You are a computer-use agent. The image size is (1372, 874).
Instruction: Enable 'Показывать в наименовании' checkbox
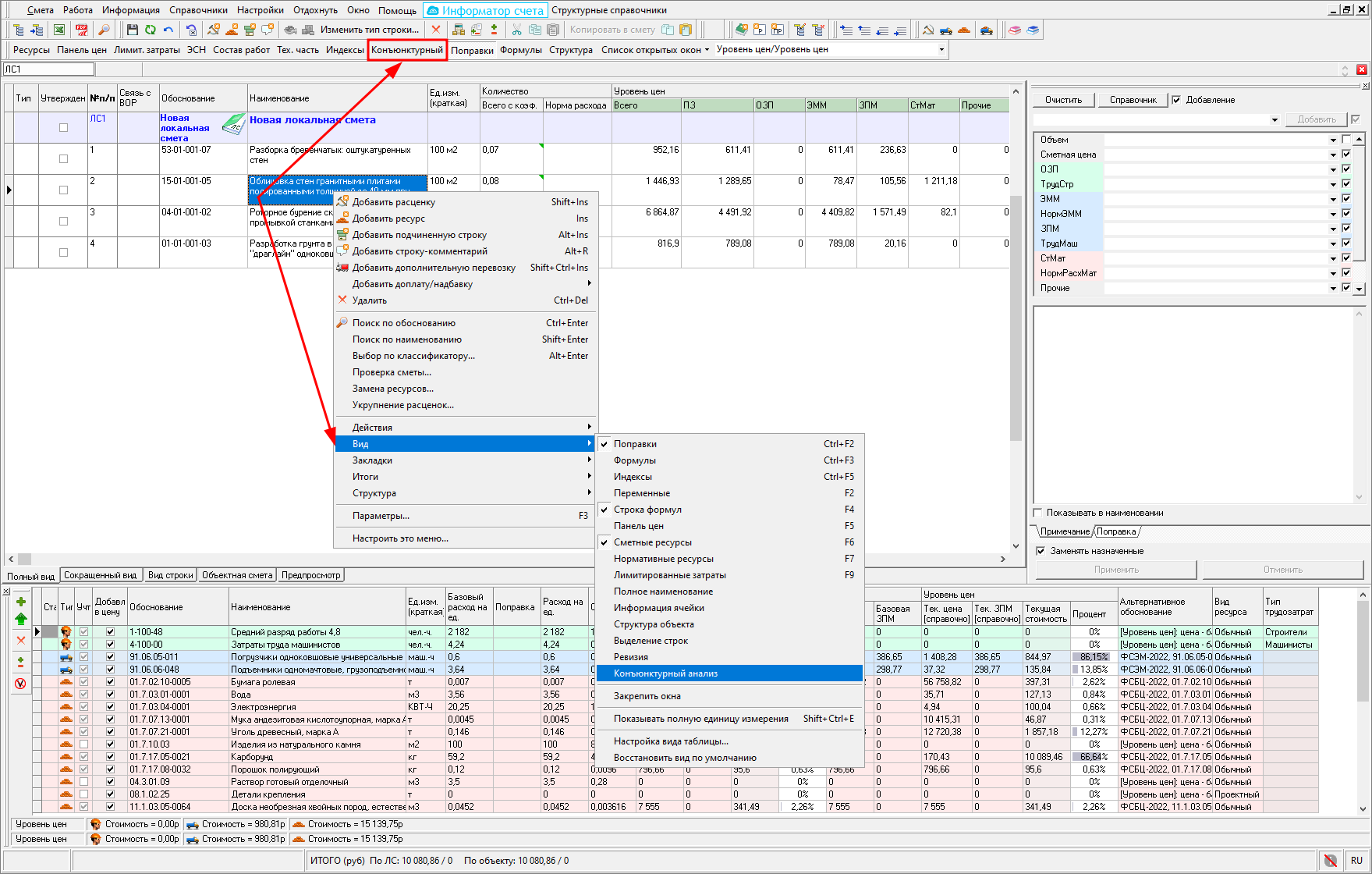pyautogui.click(x=1038, y=513)
